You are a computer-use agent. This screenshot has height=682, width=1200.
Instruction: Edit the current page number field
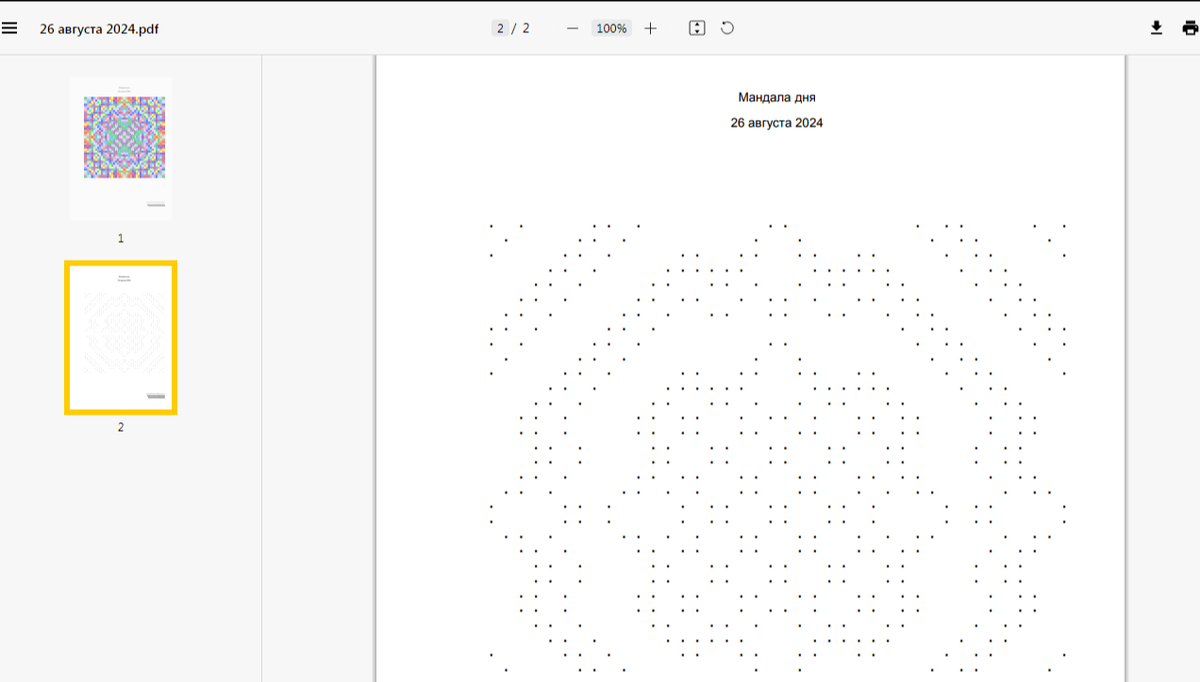coord(500,28)
